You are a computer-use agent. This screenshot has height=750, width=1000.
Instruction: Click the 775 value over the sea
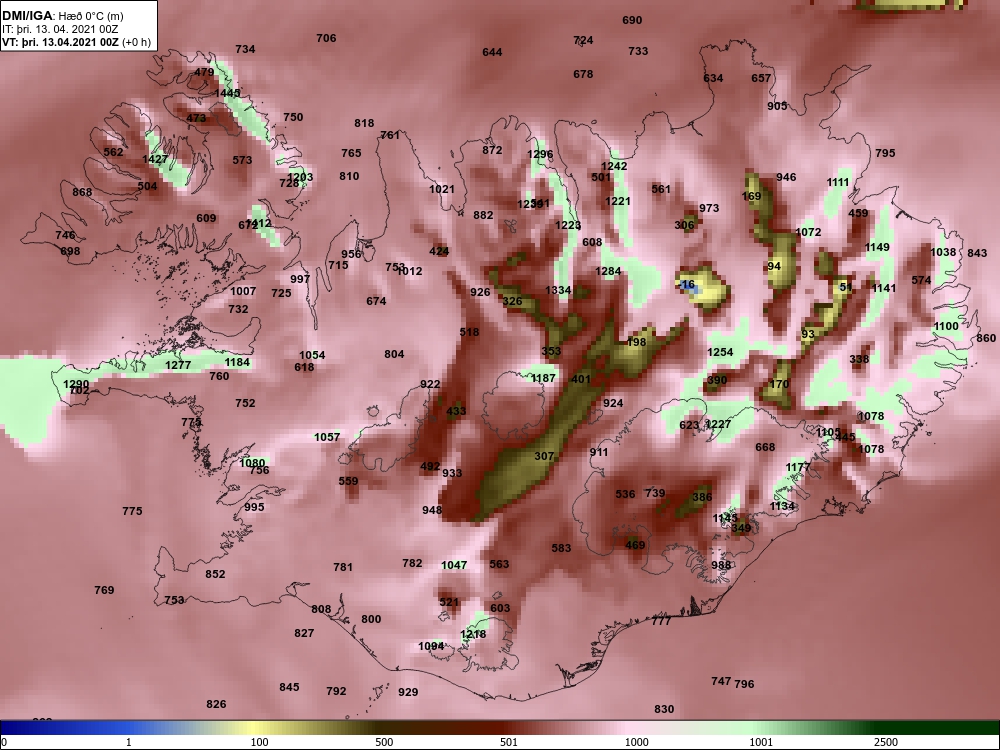[x=132, y=511]
